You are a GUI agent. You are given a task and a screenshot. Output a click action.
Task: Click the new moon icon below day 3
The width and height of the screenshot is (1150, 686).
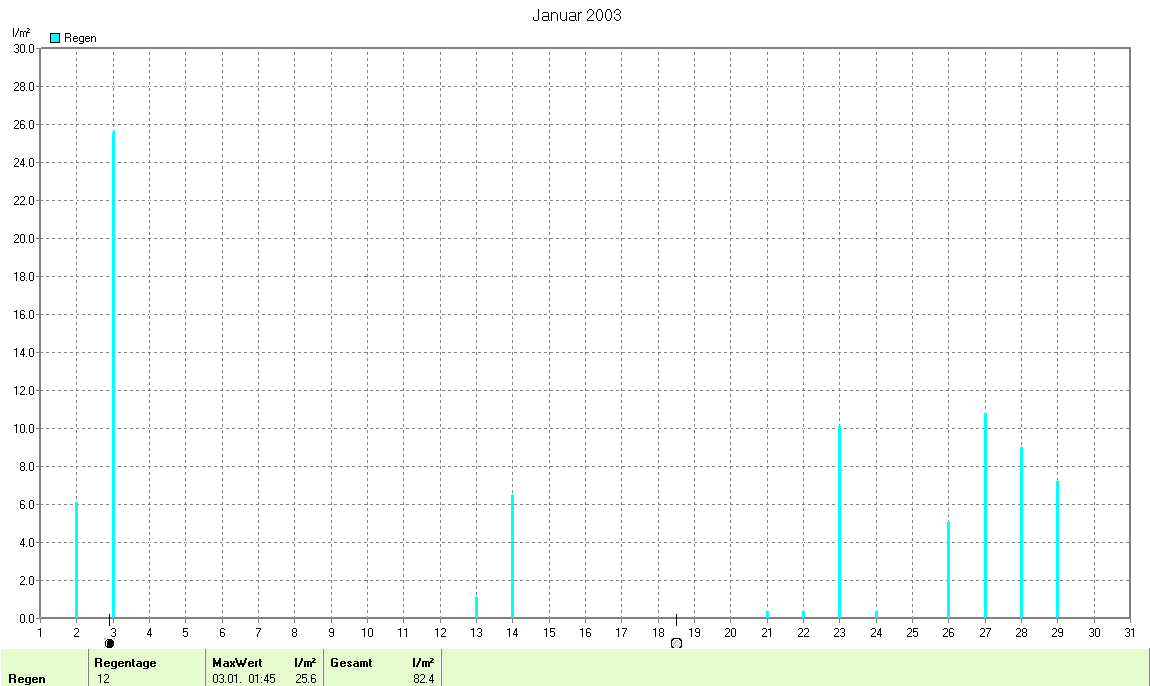click(x=109, y=643)
